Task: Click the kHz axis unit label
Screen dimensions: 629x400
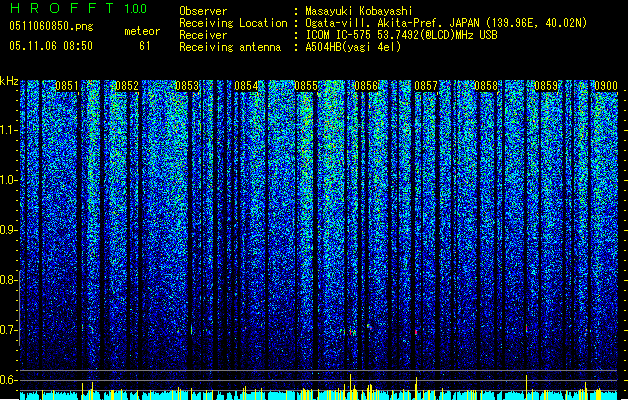Action: (9, 81)
